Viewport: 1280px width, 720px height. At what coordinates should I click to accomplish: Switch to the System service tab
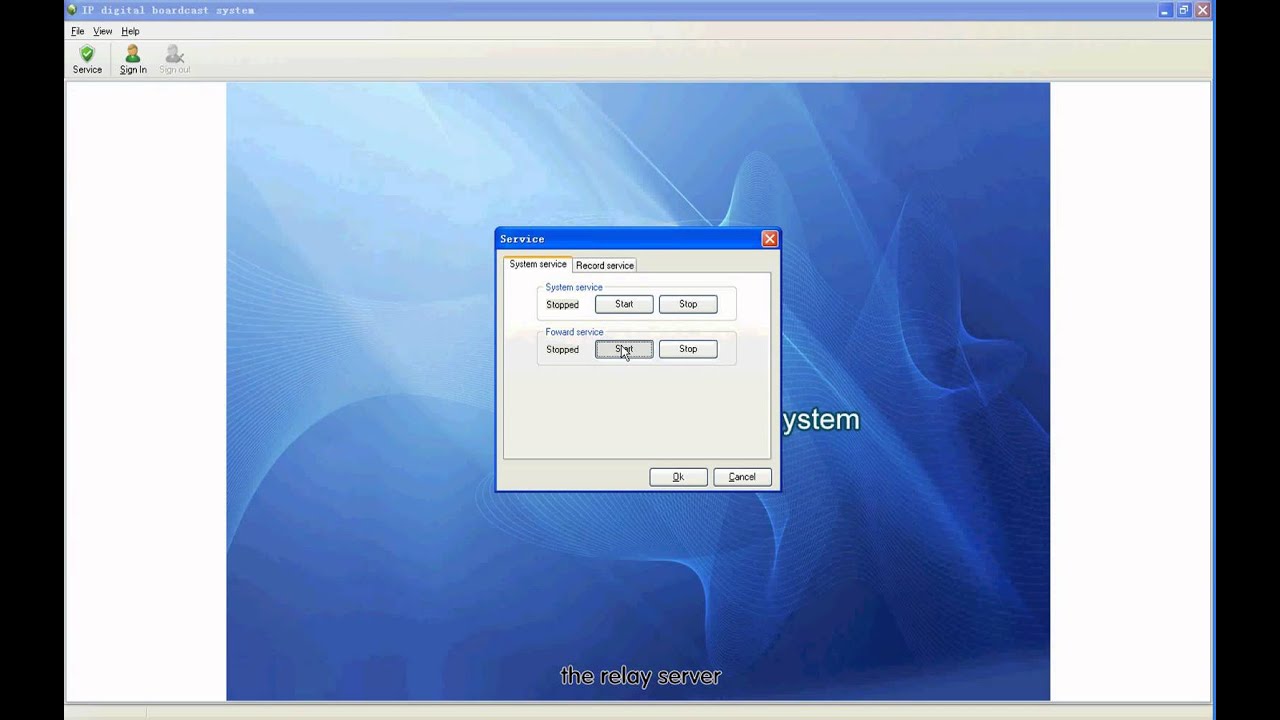coord(538,264)
